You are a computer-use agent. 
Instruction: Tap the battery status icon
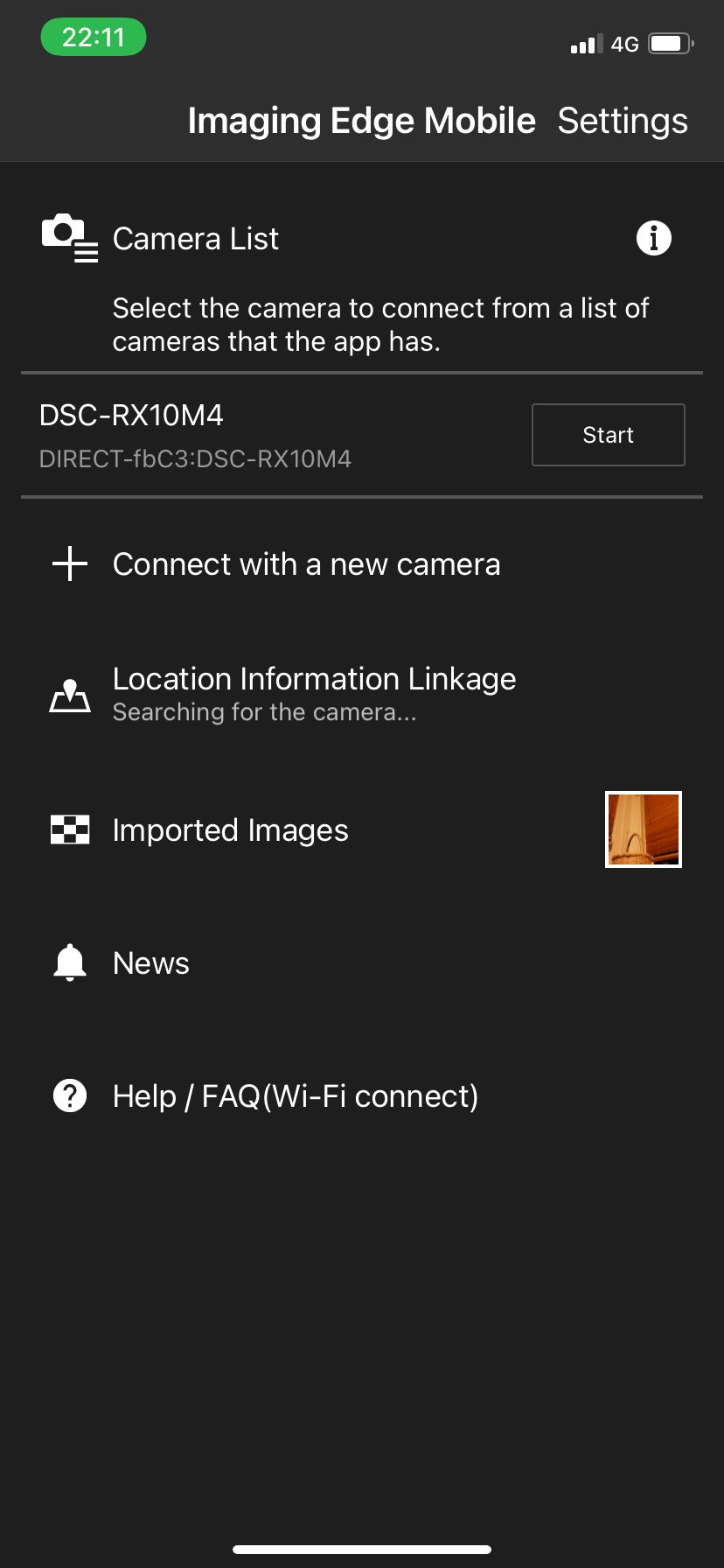(671, 44)
